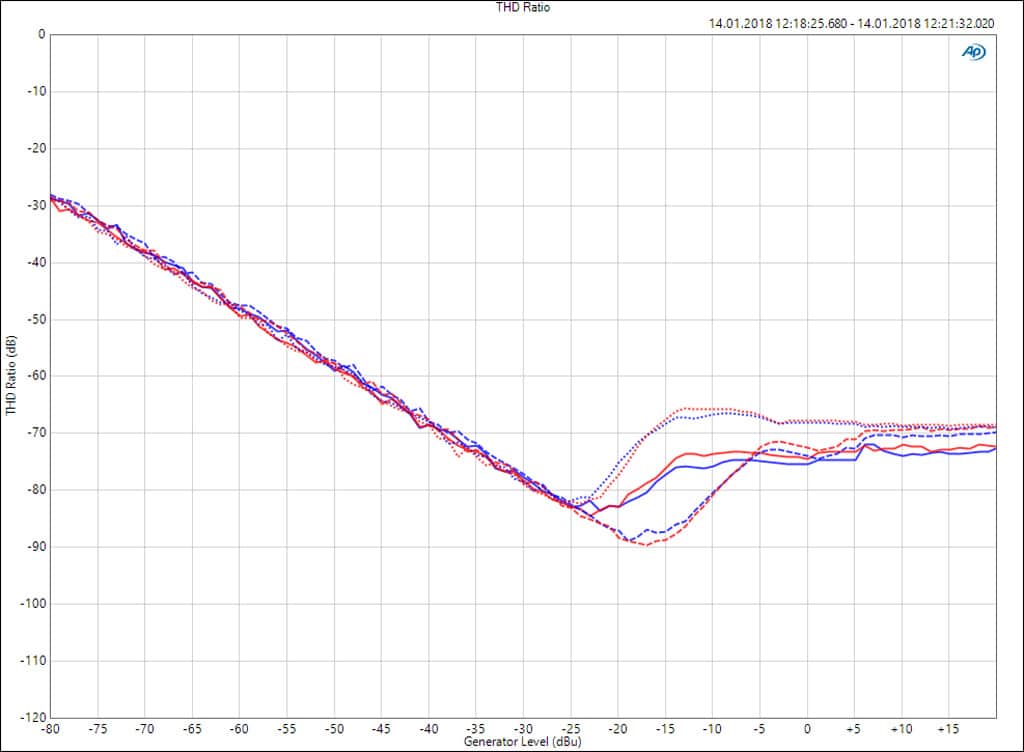The image size is (1024, 752).
Task: Click the +15 tick on the horizontal axis
Action: pos(949,729)
